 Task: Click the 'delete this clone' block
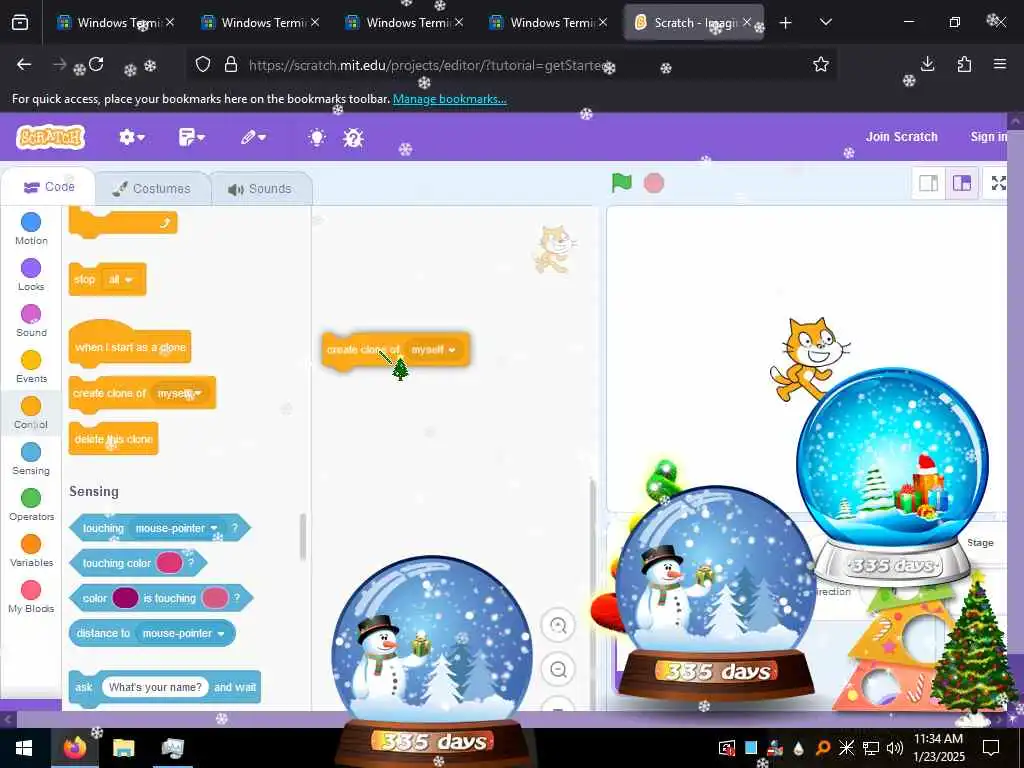(114, 440)
